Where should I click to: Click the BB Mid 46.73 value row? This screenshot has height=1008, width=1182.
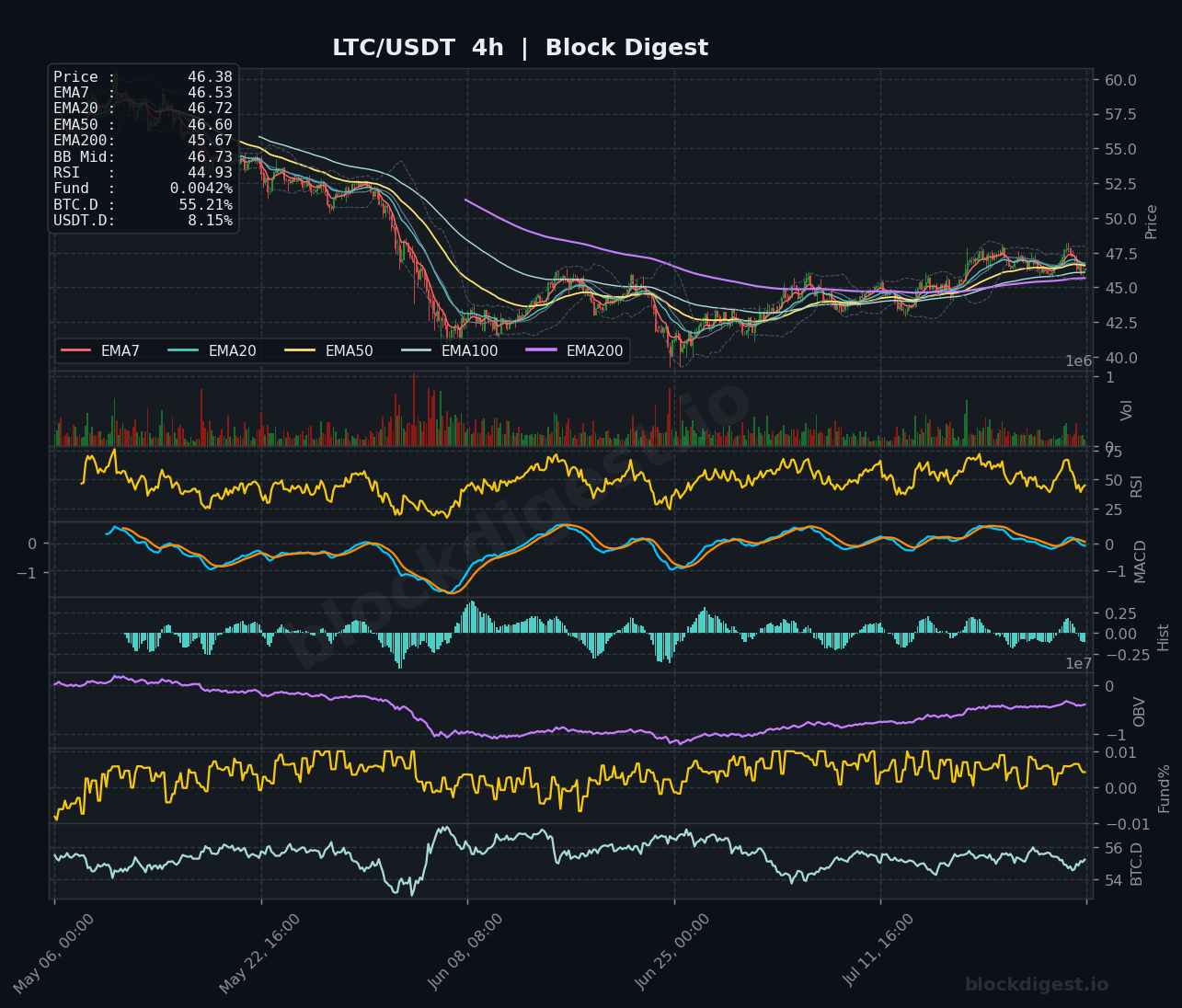tap(143, 157)
